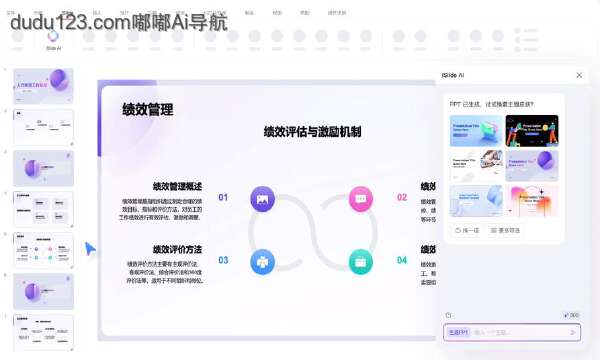Open the Slide AI tool in toolbar
This screenshot has width=600, height=360.
(53, 39)
